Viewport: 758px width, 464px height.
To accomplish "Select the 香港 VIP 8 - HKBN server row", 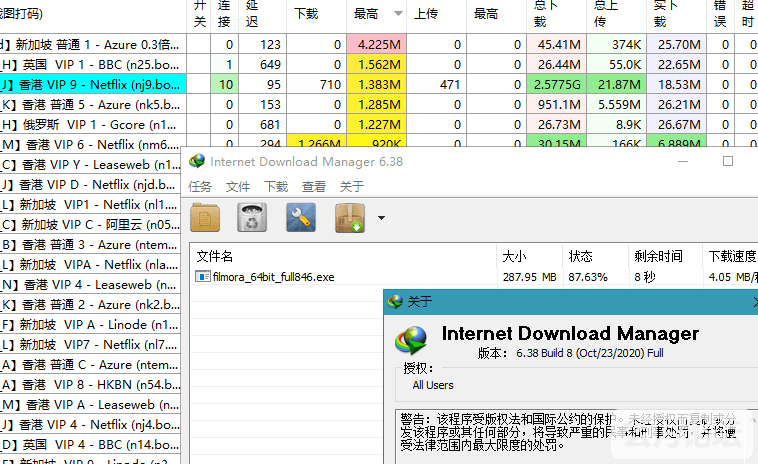I will [90, 385].
